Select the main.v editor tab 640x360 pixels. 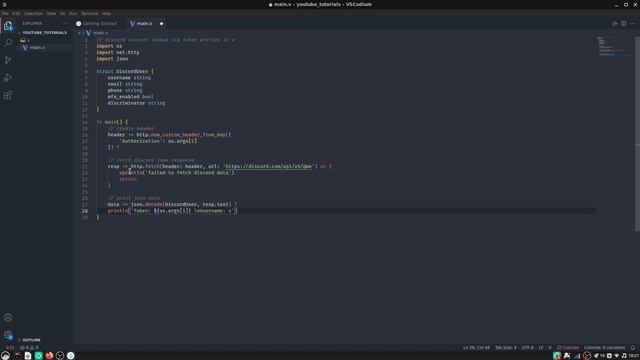144,24
